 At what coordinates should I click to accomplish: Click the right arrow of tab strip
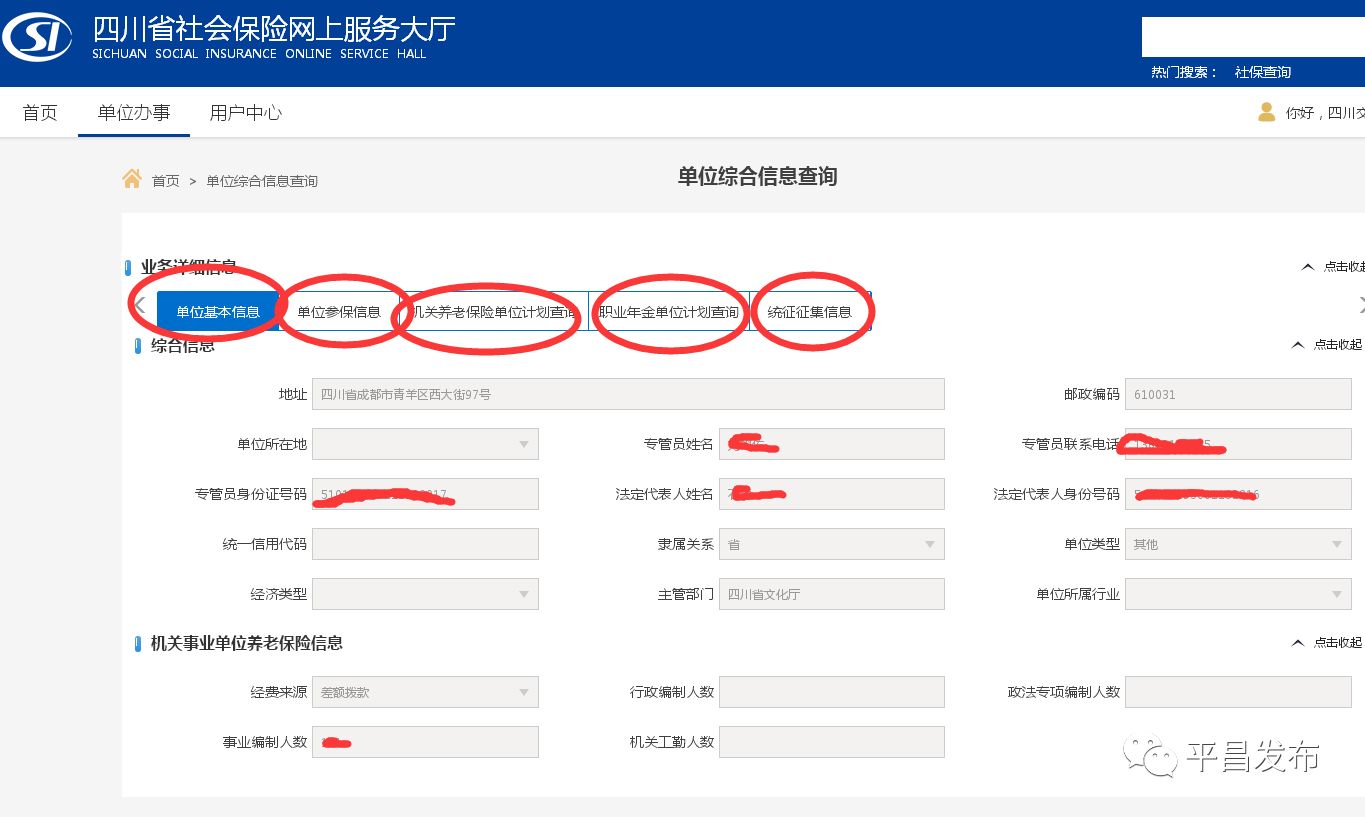pyautogui.click(x=1361, y=305)
